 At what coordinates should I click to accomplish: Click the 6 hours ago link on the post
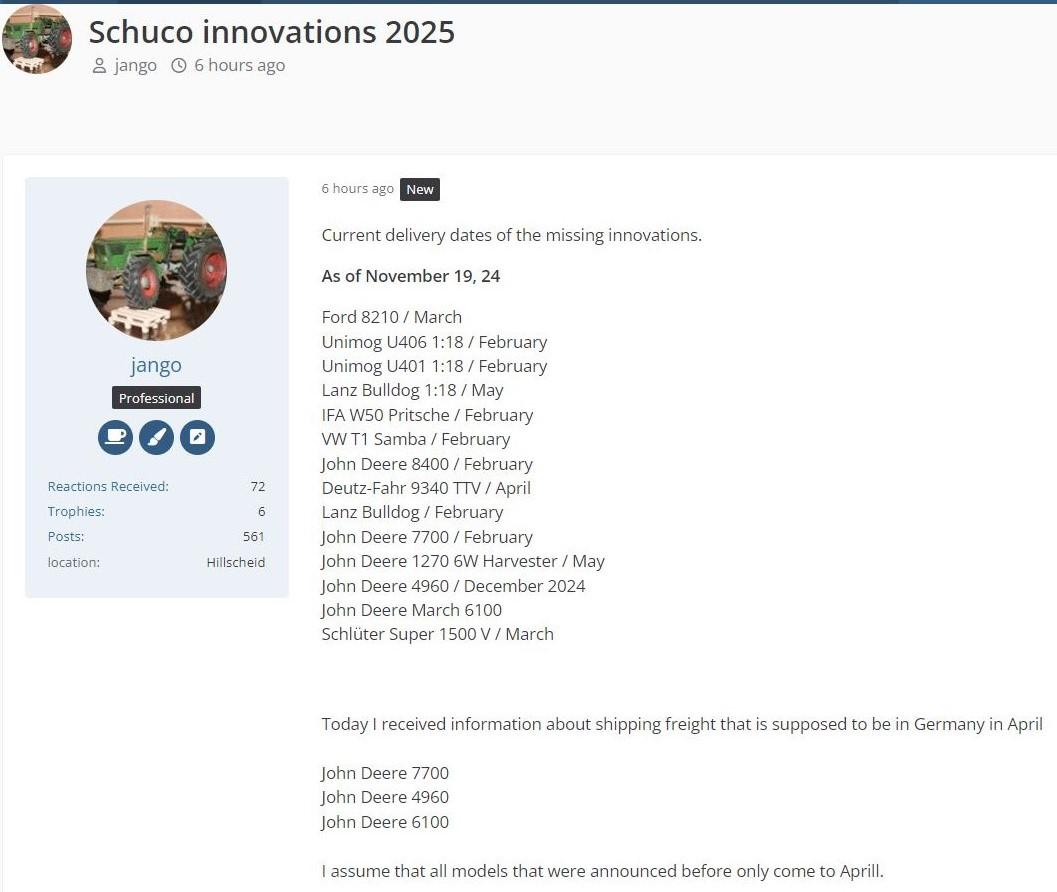pos(357,188)
